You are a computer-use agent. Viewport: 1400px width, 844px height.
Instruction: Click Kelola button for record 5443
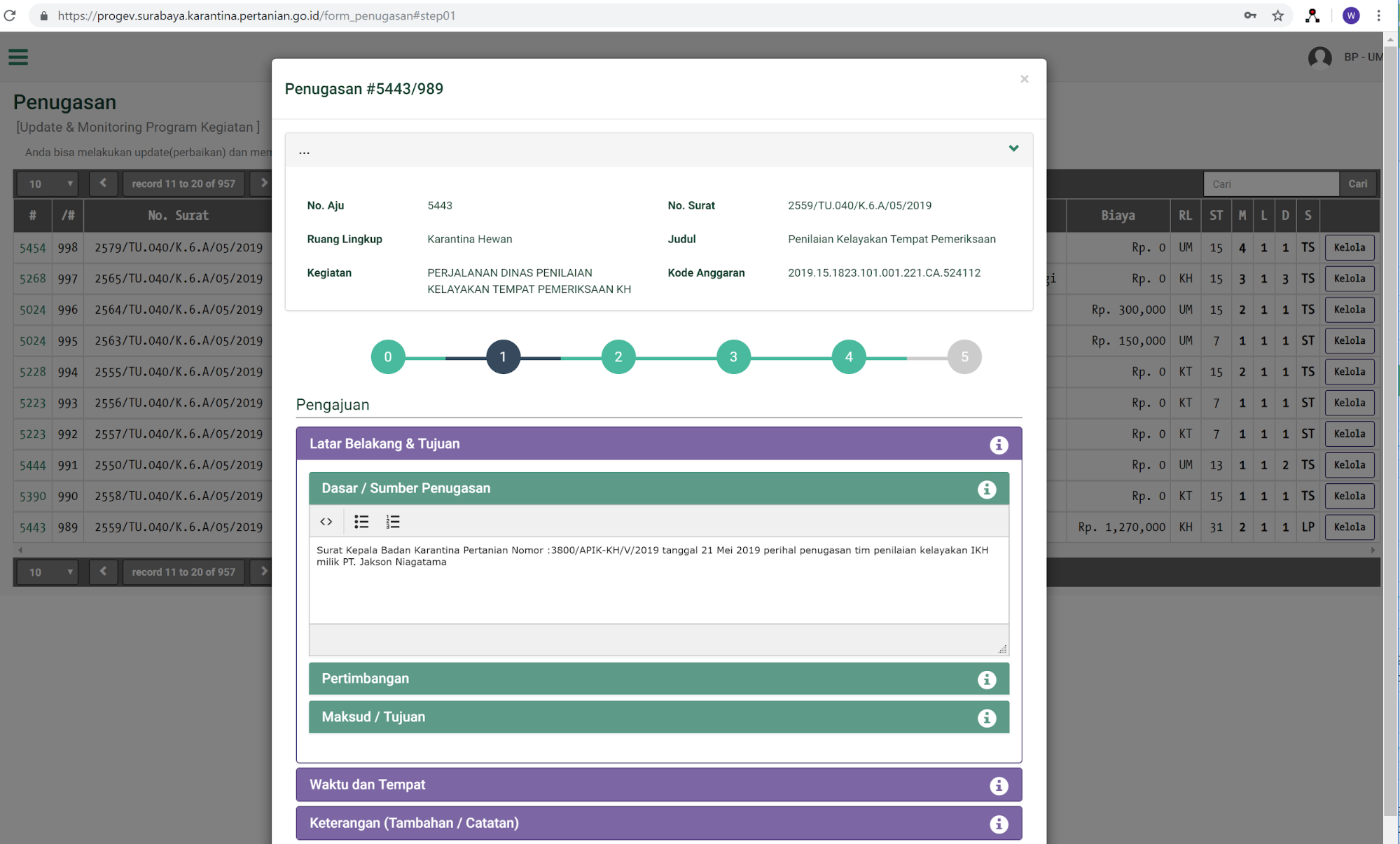point(1349,527)
